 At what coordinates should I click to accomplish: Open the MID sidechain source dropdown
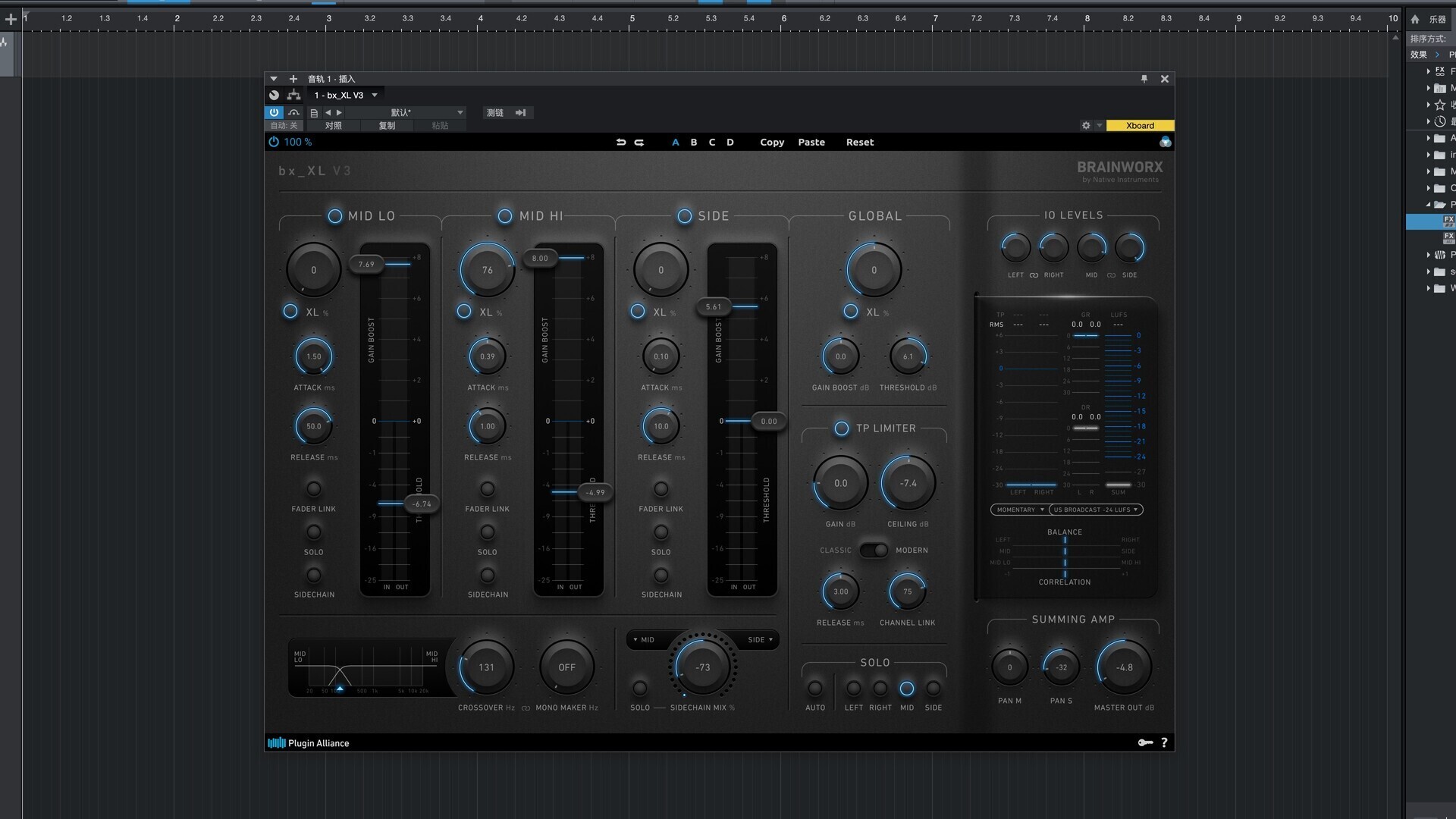[x=644, y=640]
